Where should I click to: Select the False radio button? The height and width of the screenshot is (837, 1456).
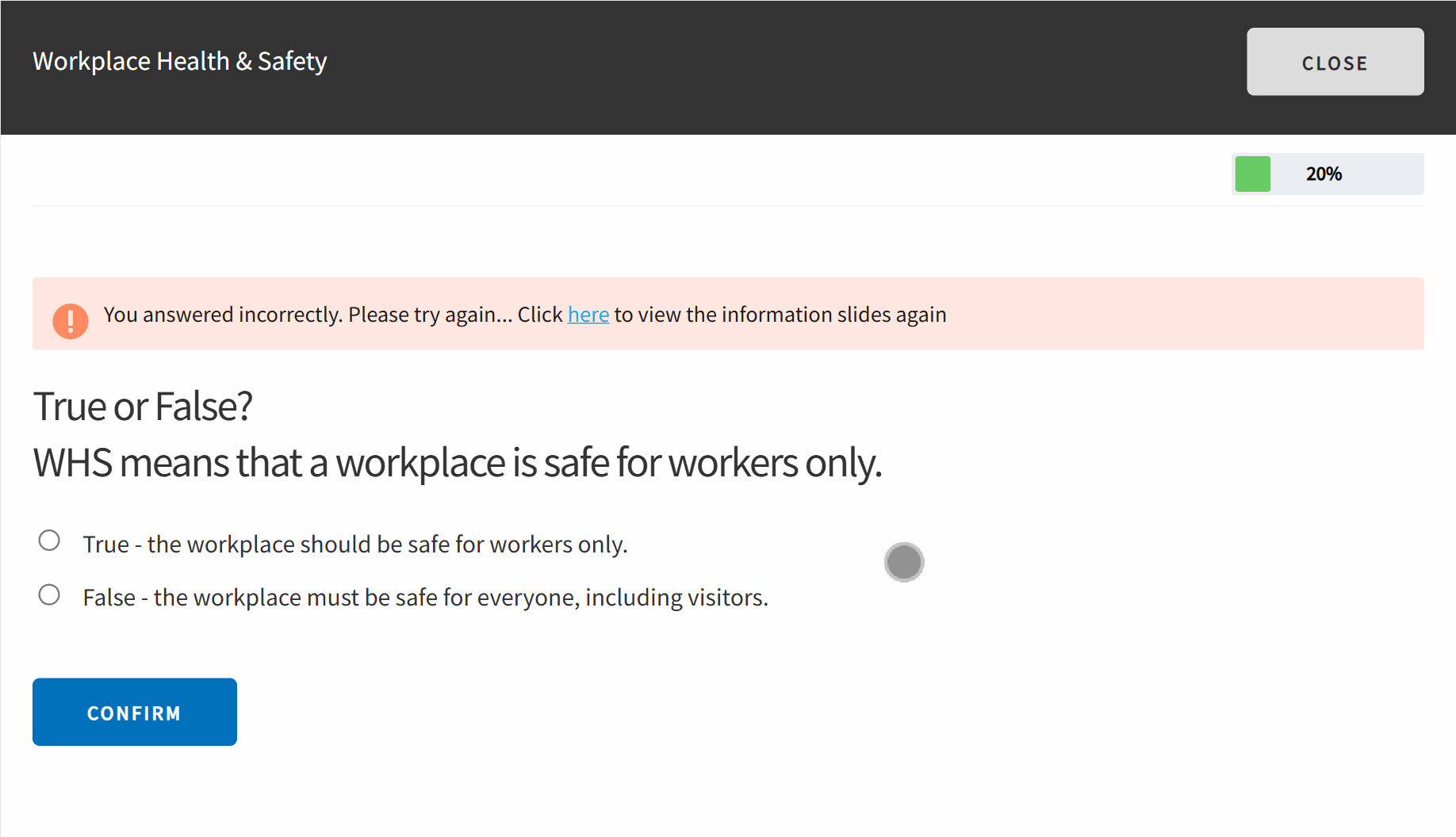pyautogui.click(x=49, y=594)
